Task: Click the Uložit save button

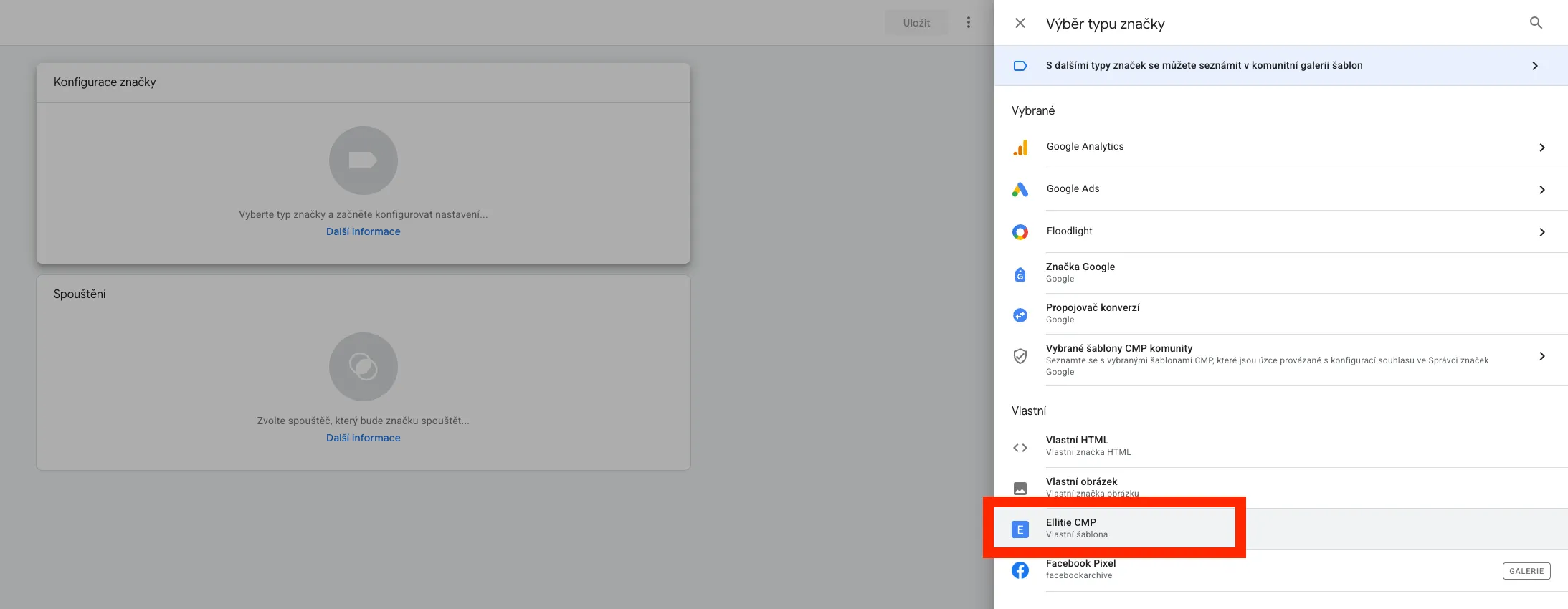Action: click(916, 23)
